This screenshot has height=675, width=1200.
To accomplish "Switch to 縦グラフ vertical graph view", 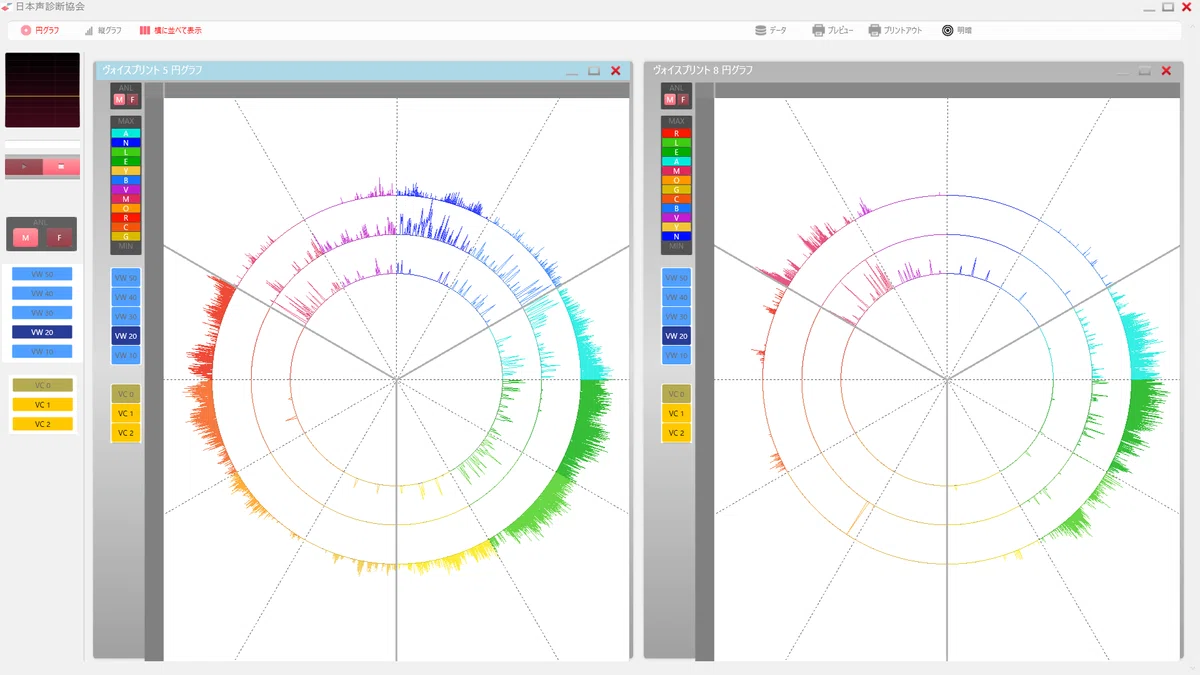I will pyautogui.click(x=103, y=31).
